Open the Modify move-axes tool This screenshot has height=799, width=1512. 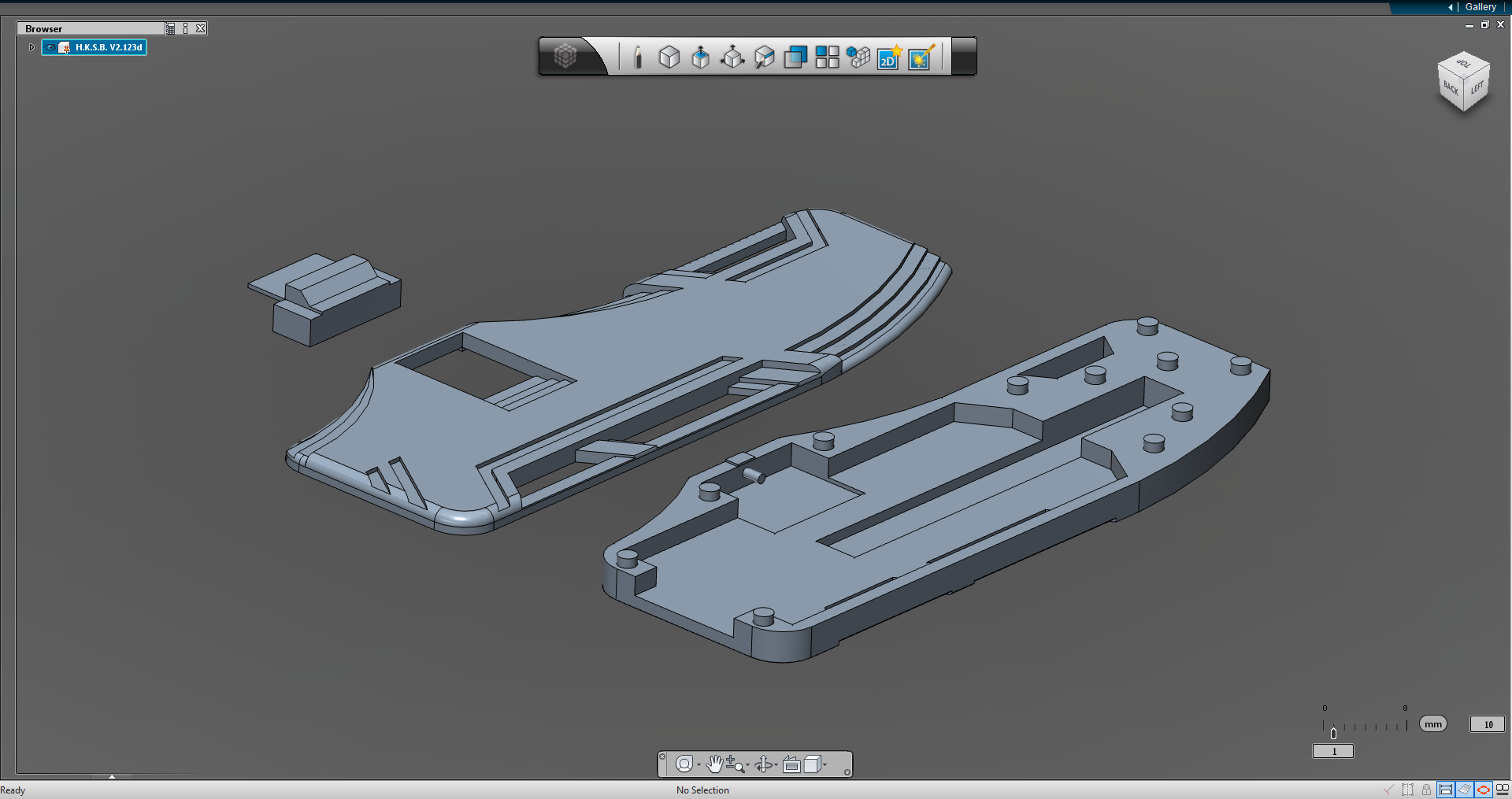[732, 57]
